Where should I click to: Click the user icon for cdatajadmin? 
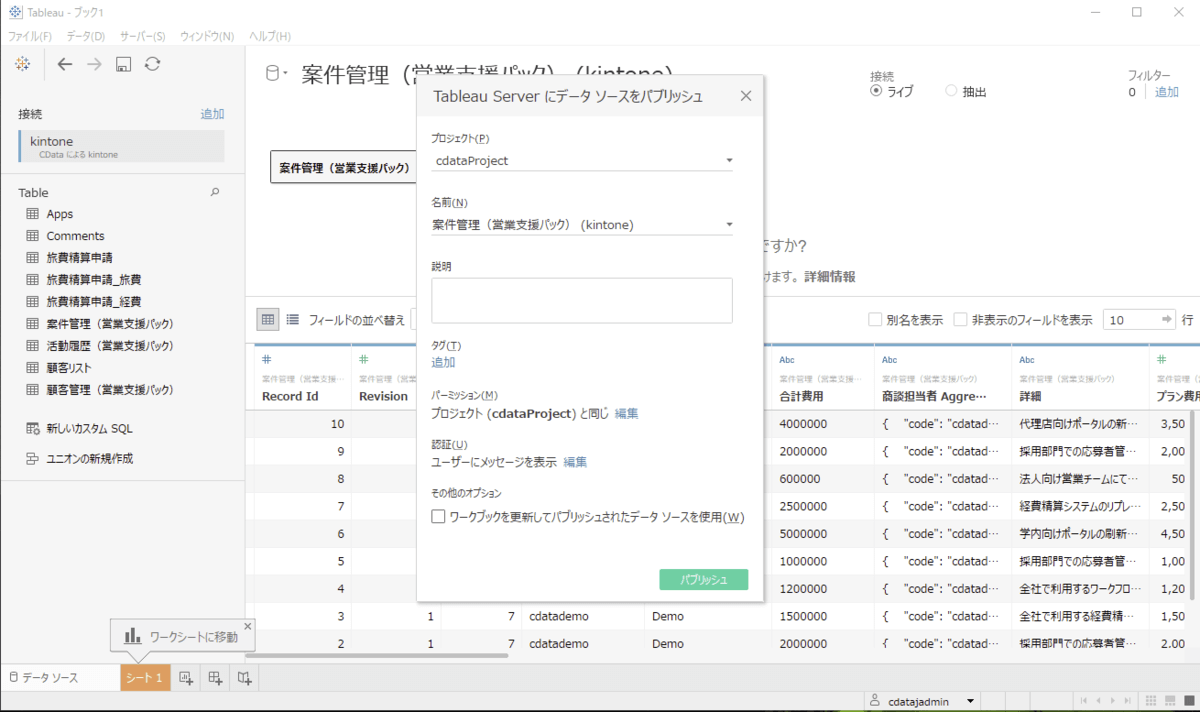click(x=875, y=701)
